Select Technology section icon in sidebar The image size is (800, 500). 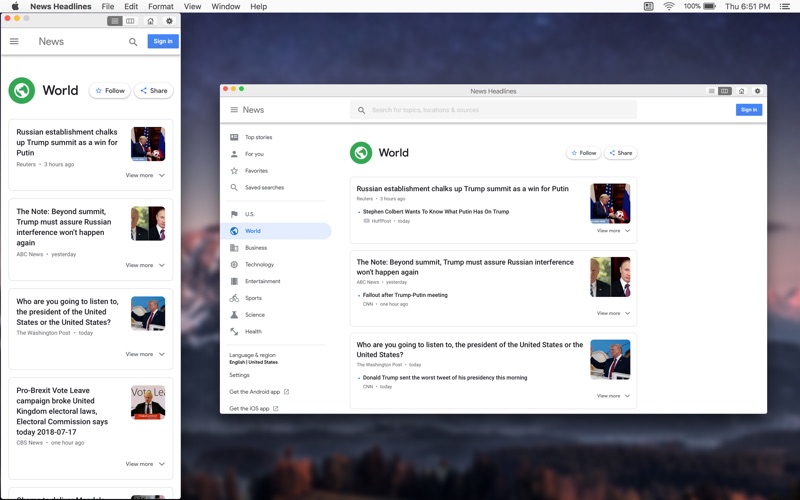234,264
